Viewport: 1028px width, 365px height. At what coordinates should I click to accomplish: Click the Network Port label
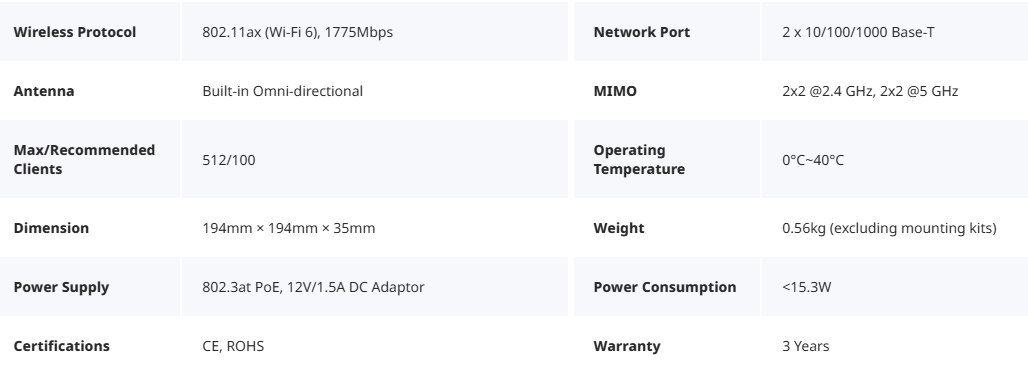pos(642,32)
